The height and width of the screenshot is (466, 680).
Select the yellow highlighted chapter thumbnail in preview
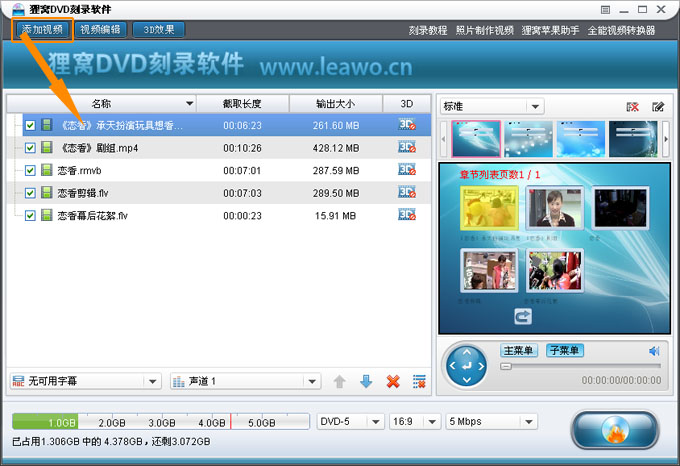[x=489, y=208]
